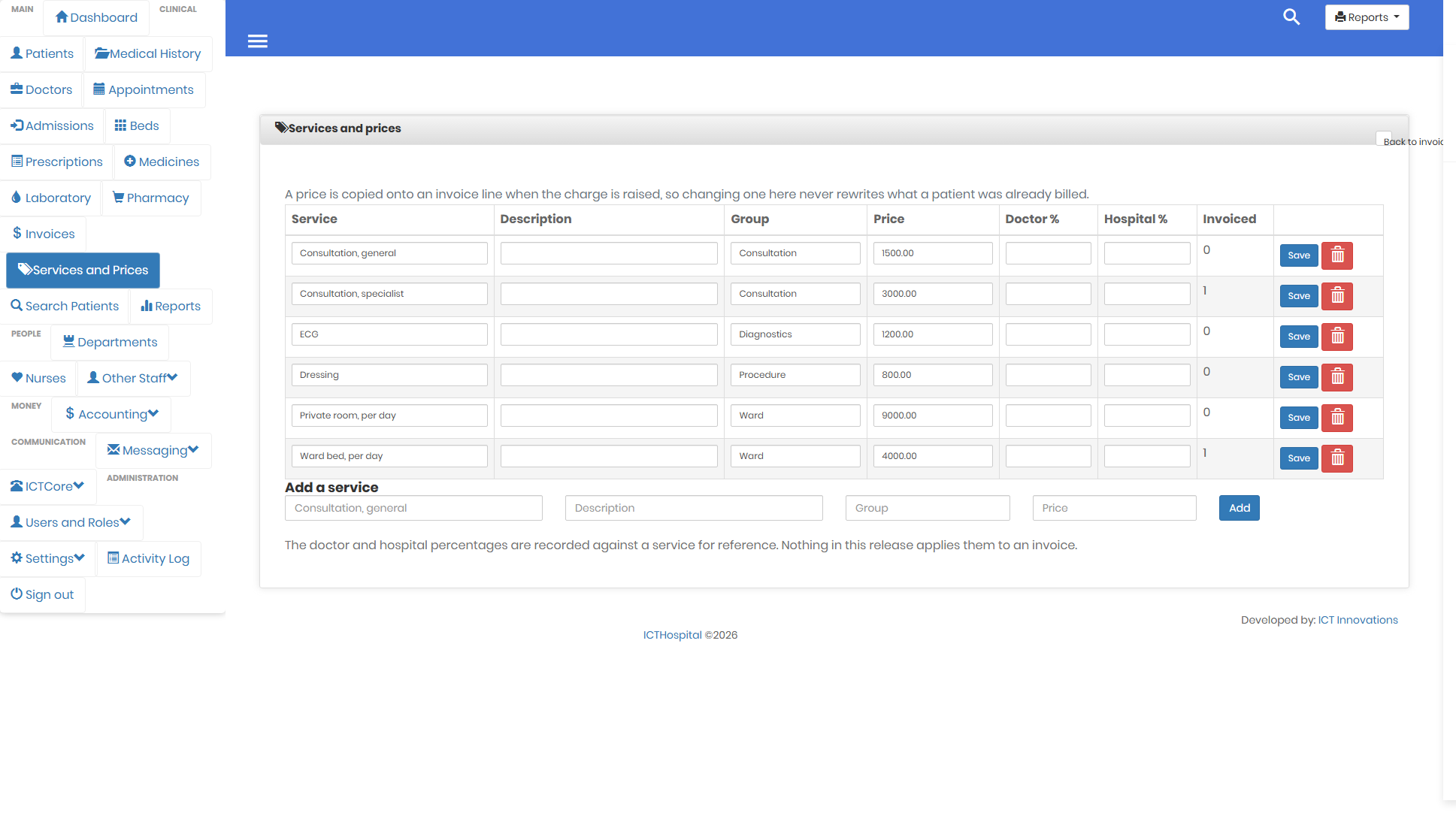Screen dimensions: 1456x831
Task: Delete the Ward bed, per day service
Action: point(1337,458)
